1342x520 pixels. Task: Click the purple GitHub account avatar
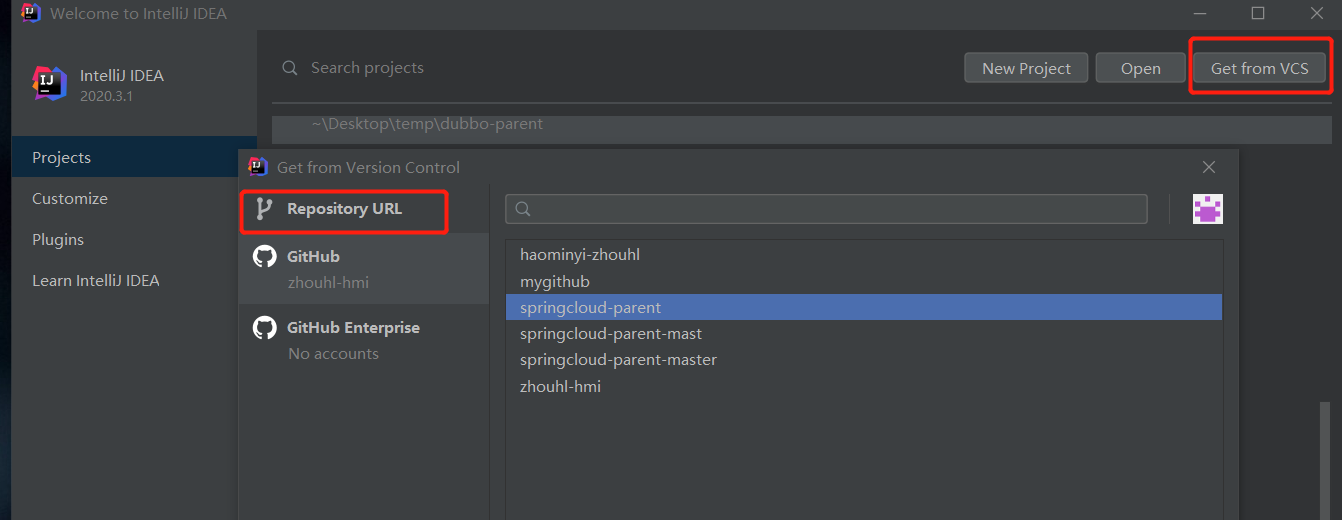coord(1208,209)
